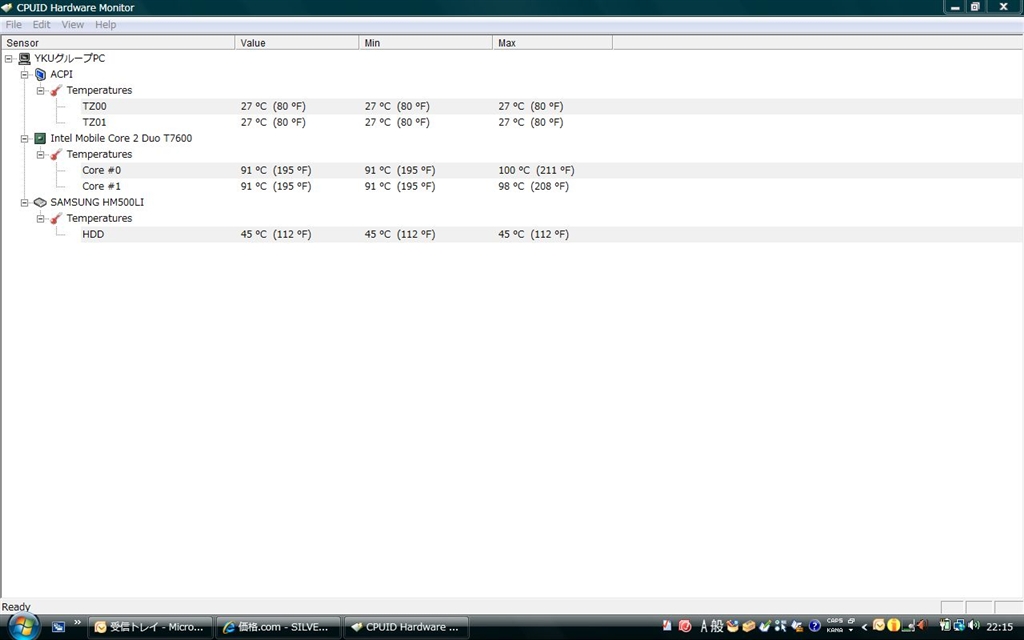
Task: Open the Help menu
Action: click(x=105, y=25)
